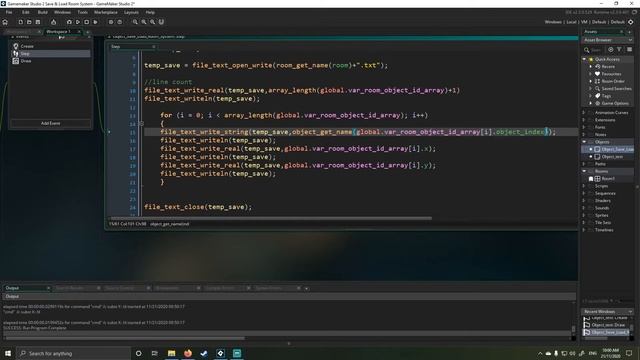640x360 pixels.
Task: Open the Start Page home icon
Action: tap(5, 22)
